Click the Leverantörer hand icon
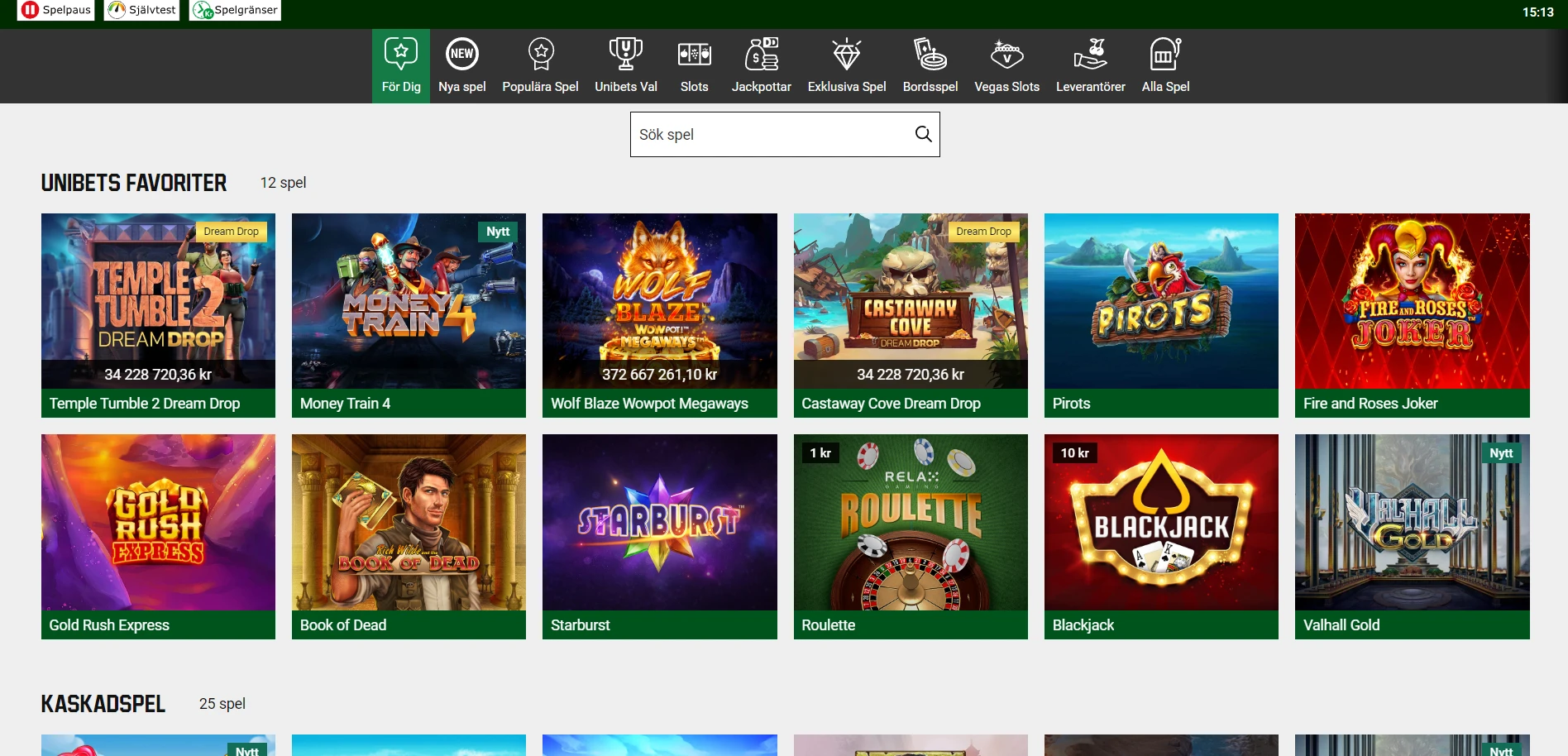Viewport: 1568px width, 756px height. click(1091, 55)
